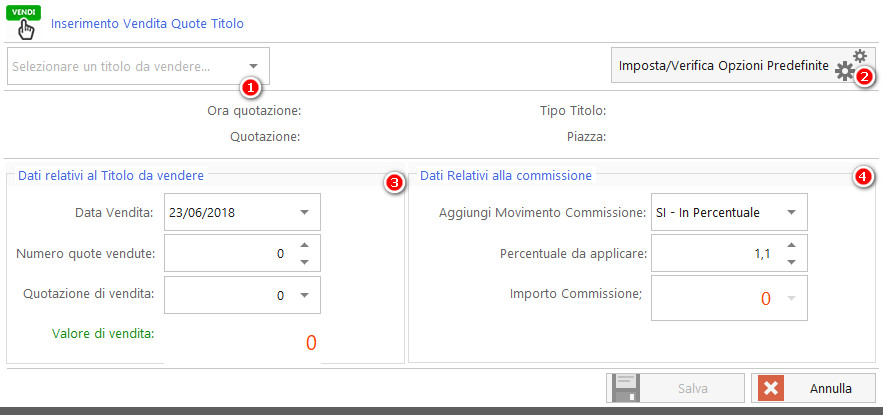Click the 'Ora quotazione:' label
The height and width of the screenshot is (415, 883).
point(255,111)
